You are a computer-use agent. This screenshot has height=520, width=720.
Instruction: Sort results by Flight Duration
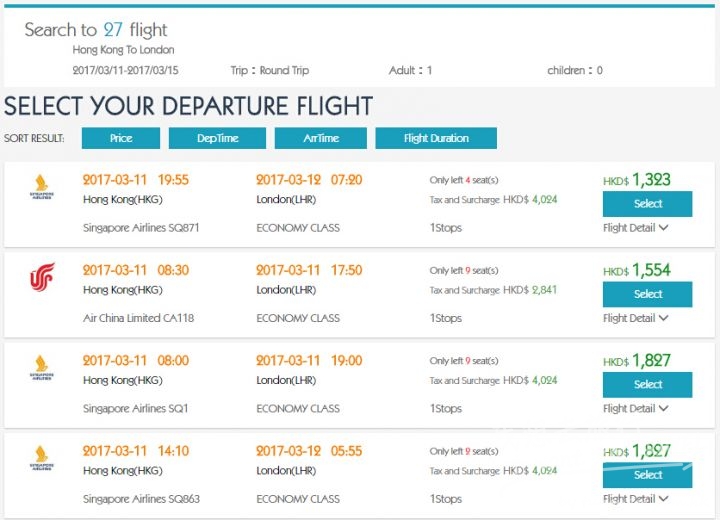coord(436,138)
